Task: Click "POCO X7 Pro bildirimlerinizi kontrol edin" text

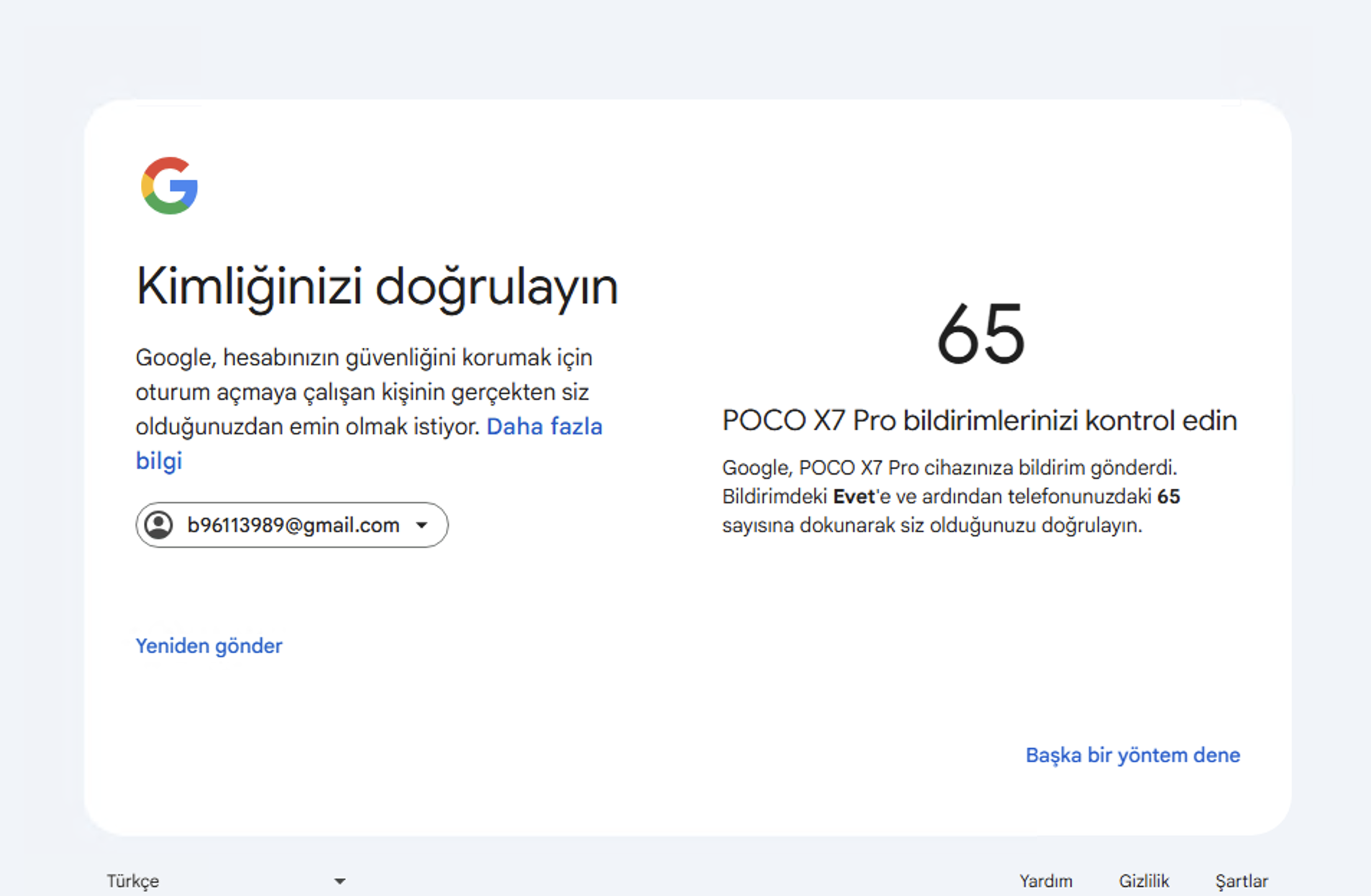Action: pos(980,421)
